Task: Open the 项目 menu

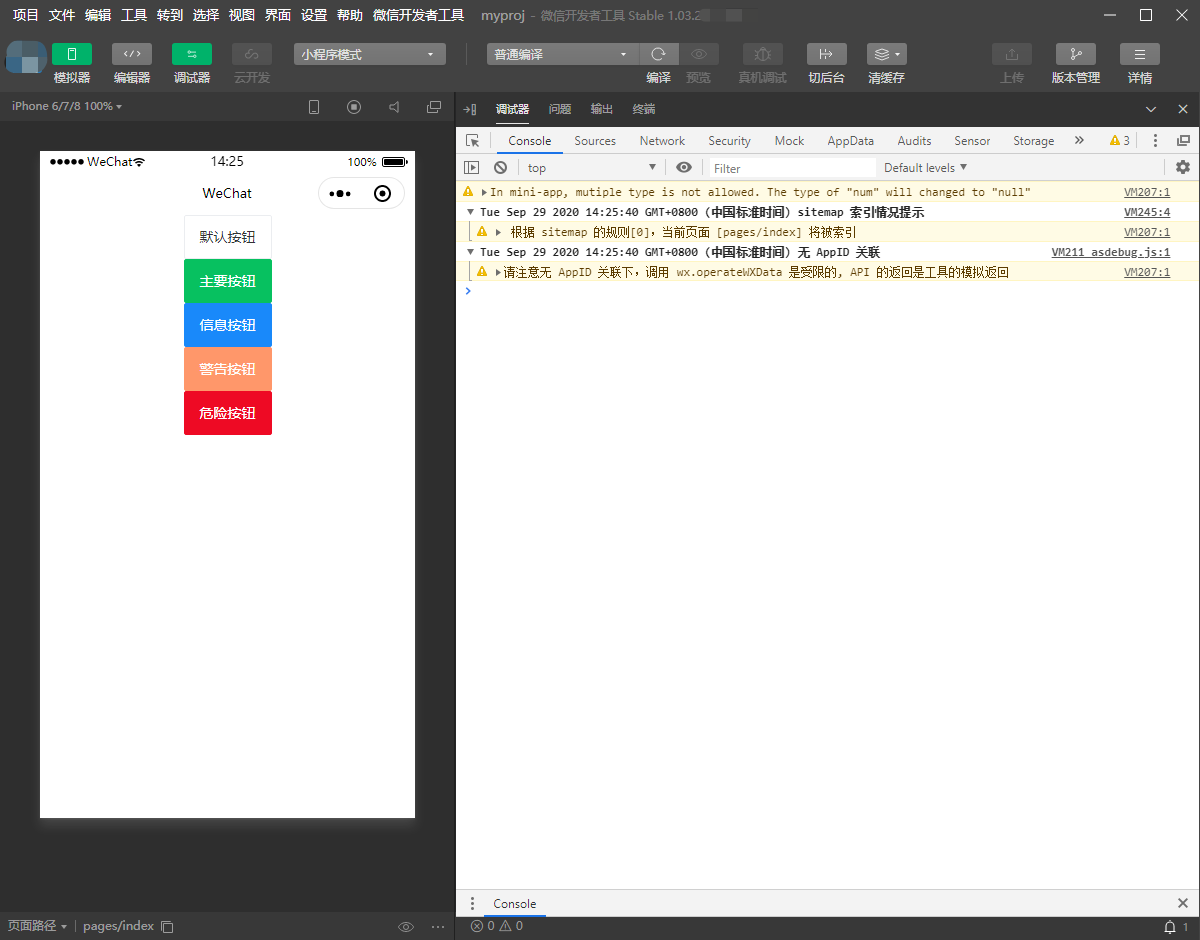Action: pos(26,15)
